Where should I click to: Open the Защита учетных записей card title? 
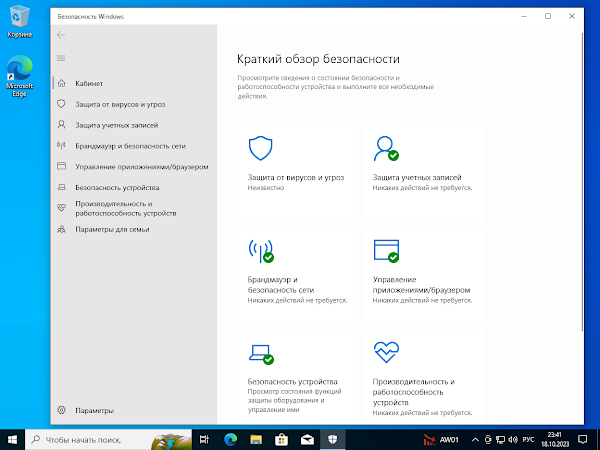tap(417, 178)
